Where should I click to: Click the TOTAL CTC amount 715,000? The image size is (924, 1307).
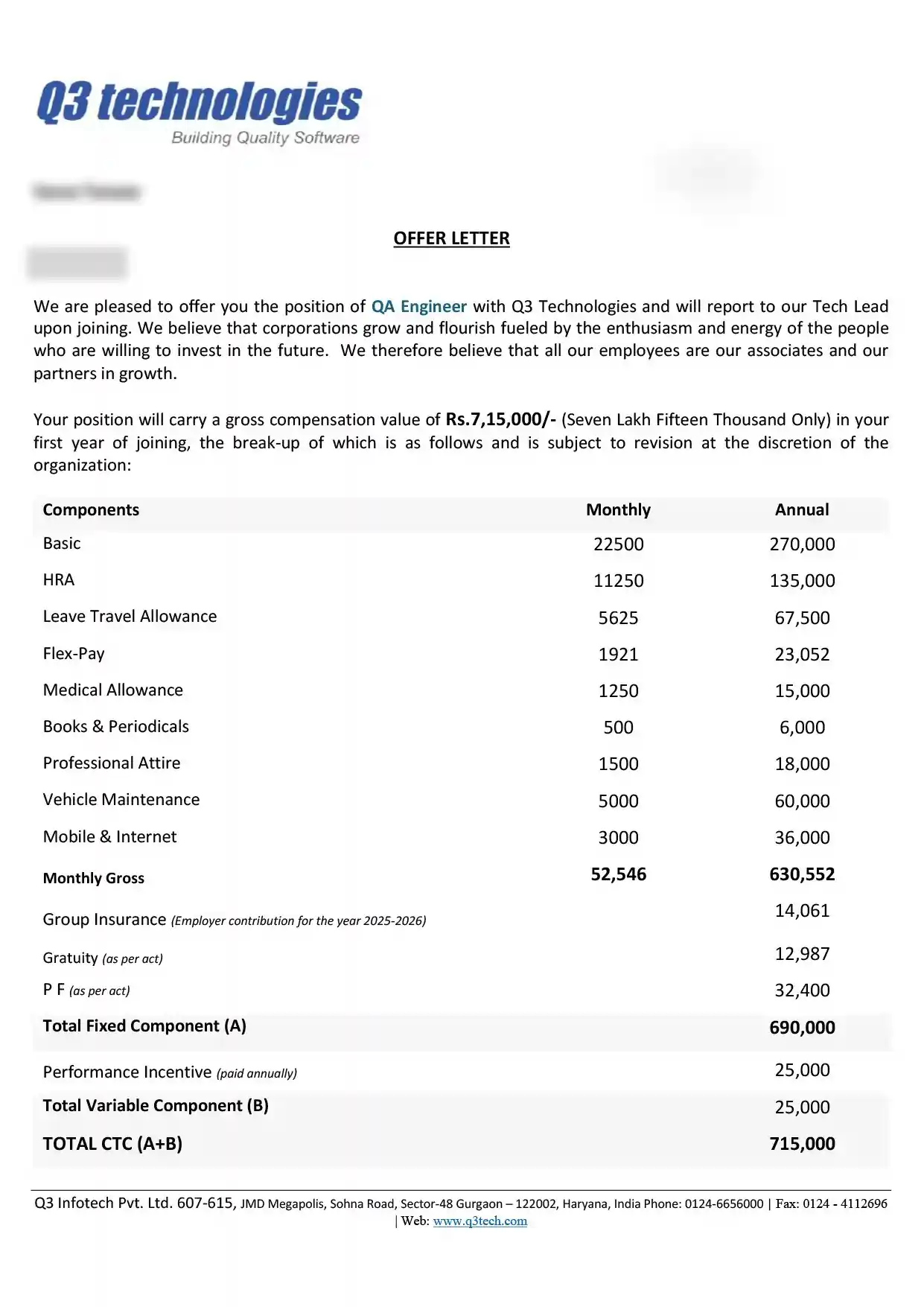pos(802,1143)
